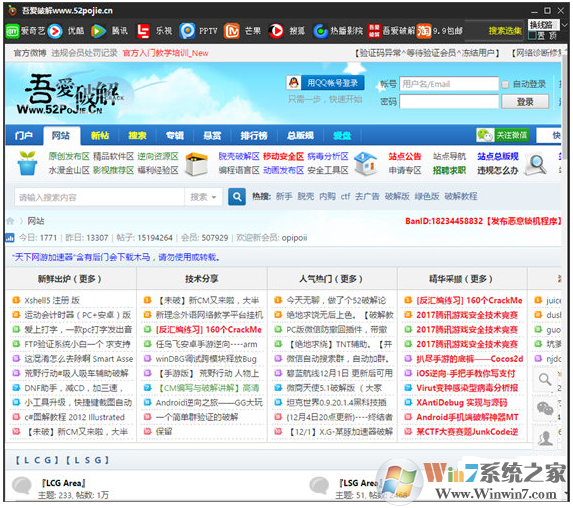
Task: Switch to the 门户 tab
Action: [24, 136]
